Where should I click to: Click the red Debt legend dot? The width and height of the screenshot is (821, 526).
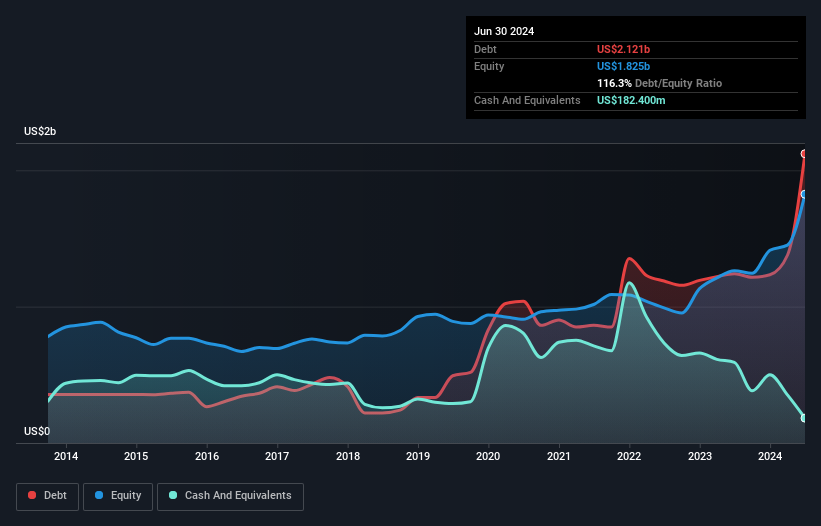(x=32, y=495)
